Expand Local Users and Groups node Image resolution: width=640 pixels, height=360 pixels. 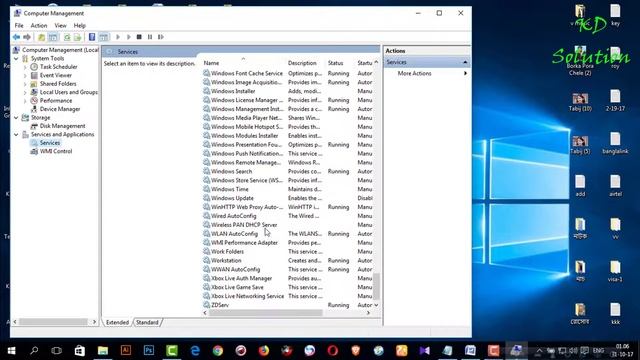click(x=25, y=92)
